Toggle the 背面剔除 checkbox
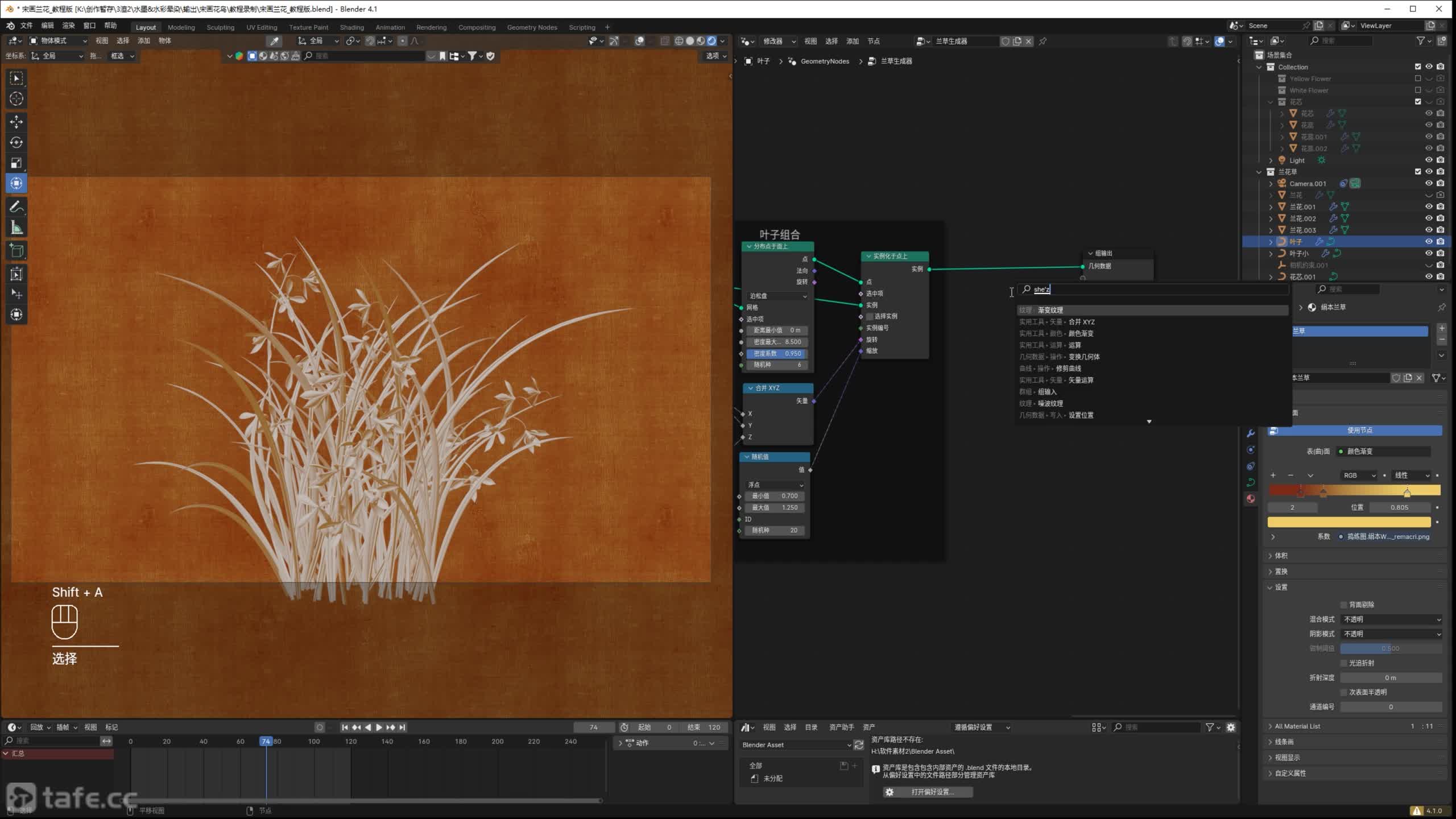Screen dimensions: 1456x819 (x=1344, y=605)
